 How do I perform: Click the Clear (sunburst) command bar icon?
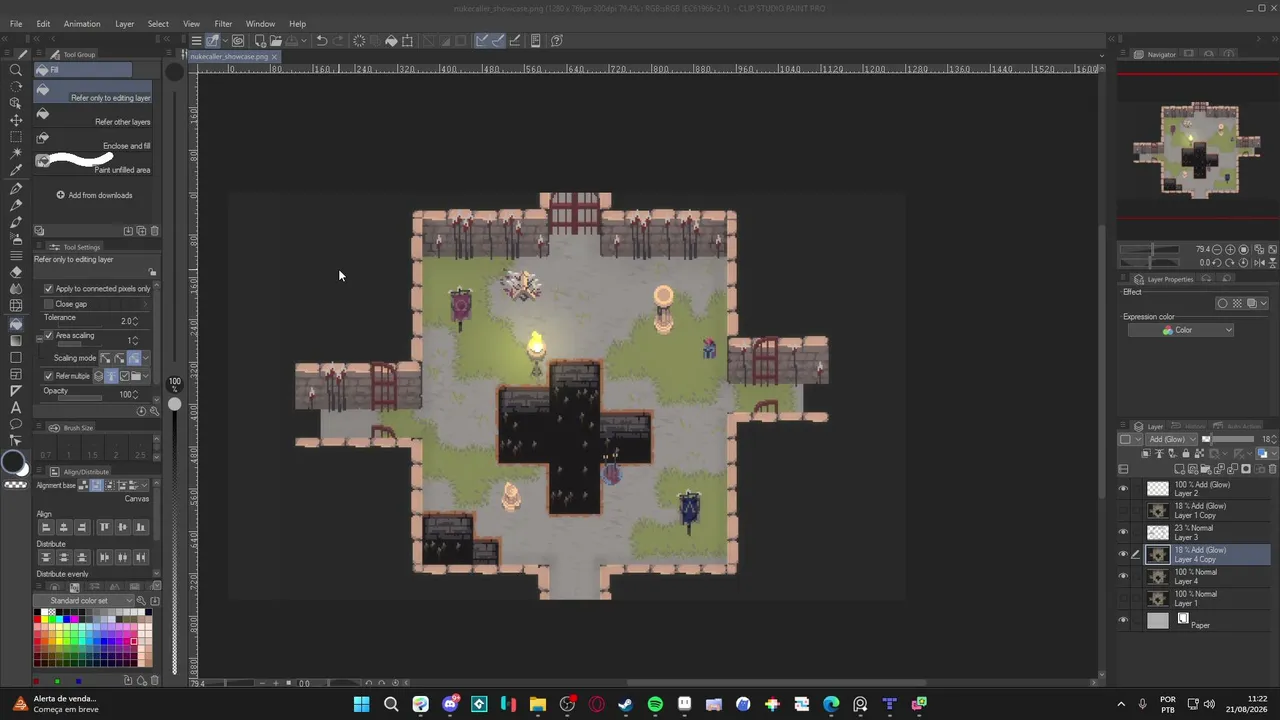(359, 41)
